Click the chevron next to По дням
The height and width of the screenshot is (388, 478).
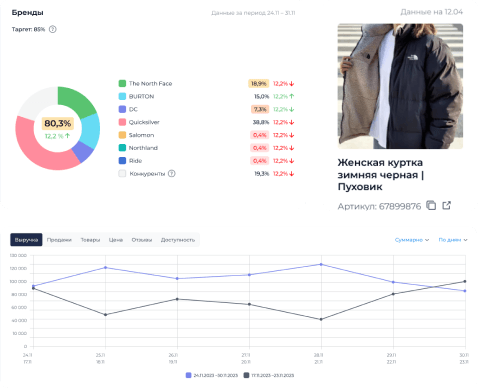(465, 240)
